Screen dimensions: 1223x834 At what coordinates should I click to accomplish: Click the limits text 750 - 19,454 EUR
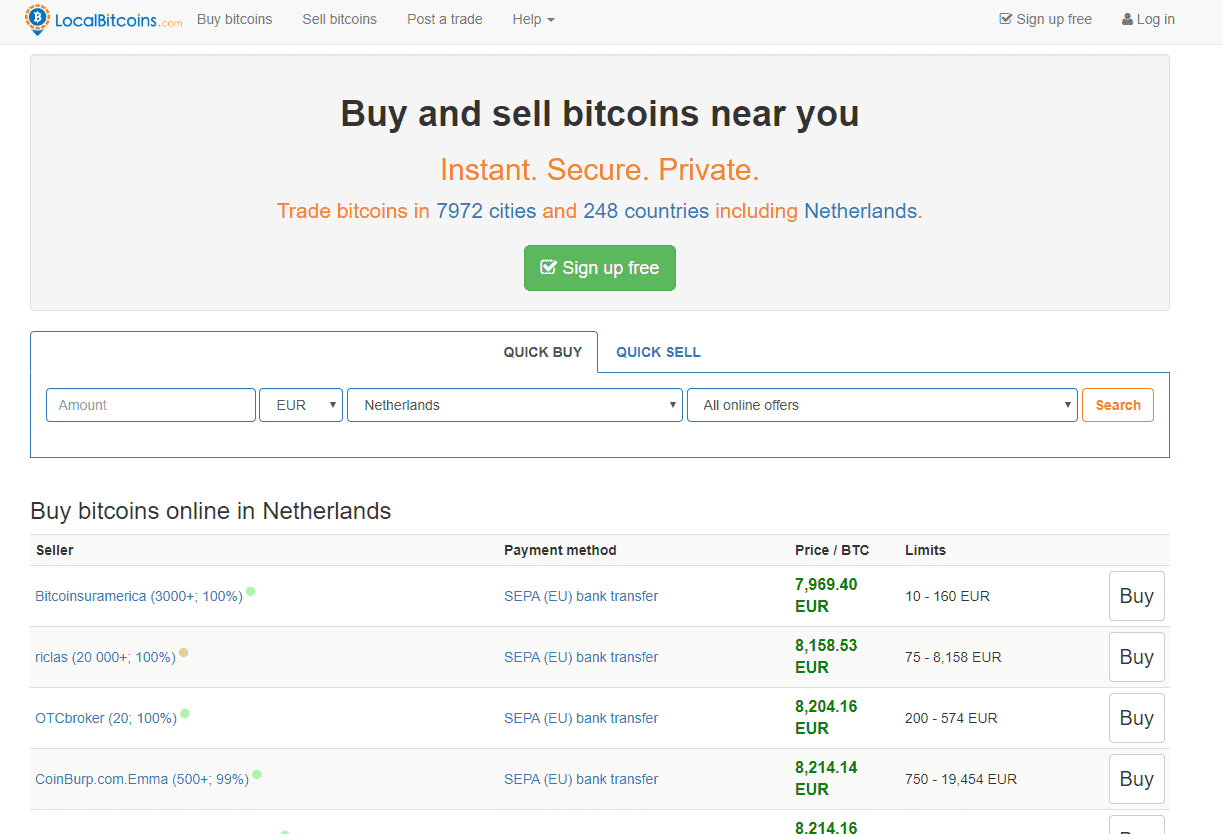tap(961, 779)
